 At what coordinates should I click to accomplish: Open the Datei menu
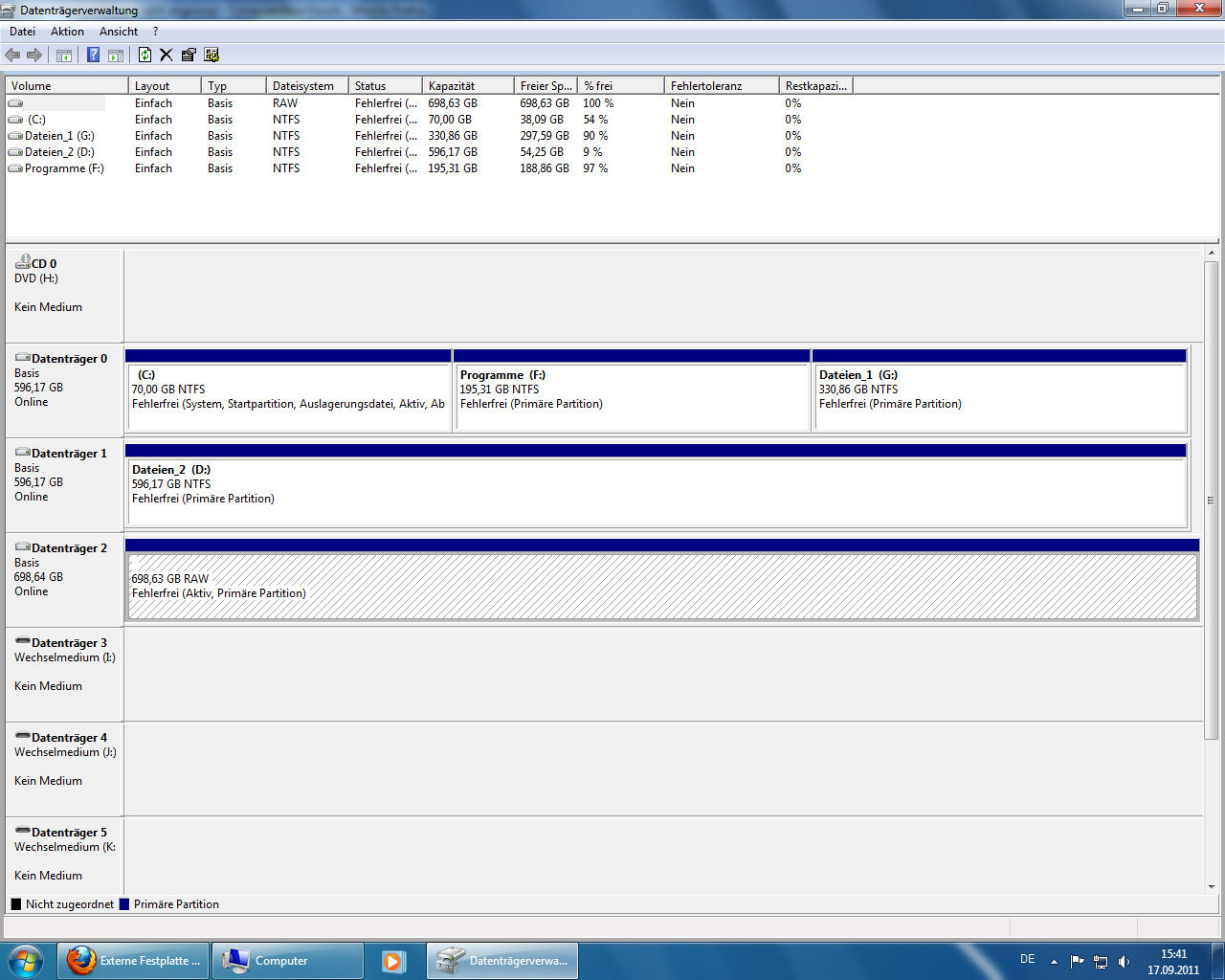(x=22, y=32)
